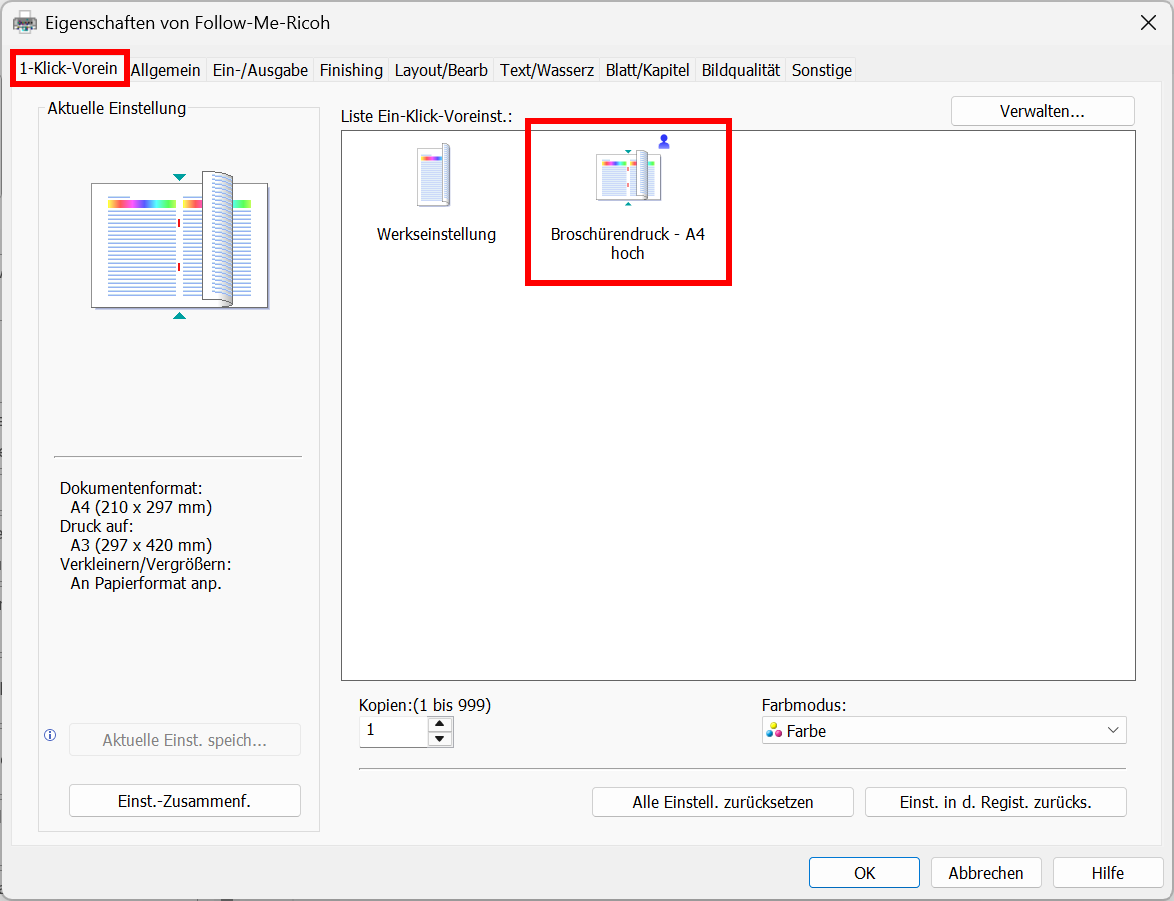The image size is (1174, 901).
Task: Select the Werkseinstellung preset icon
Action: tap(435, 177)
